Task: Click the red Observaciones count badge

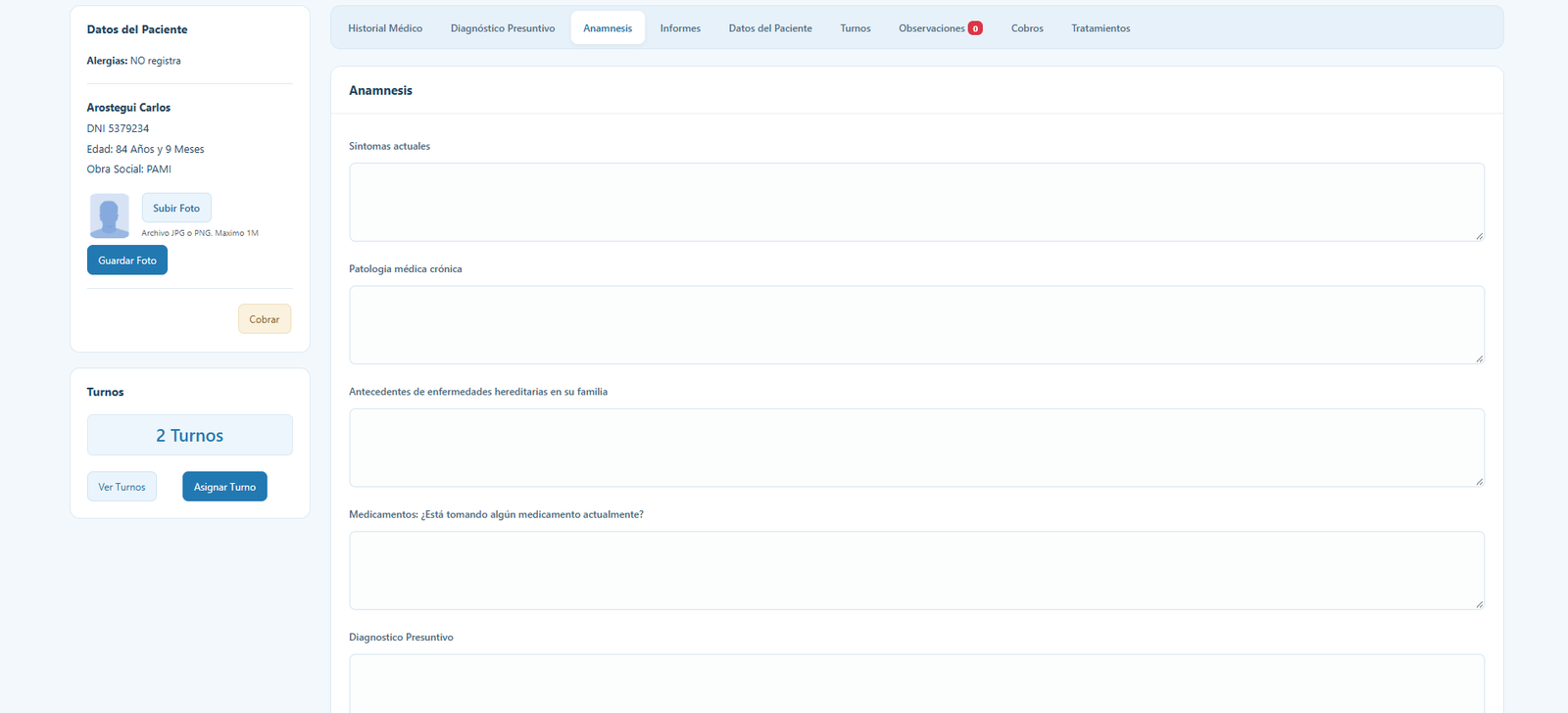Action: 975,28
